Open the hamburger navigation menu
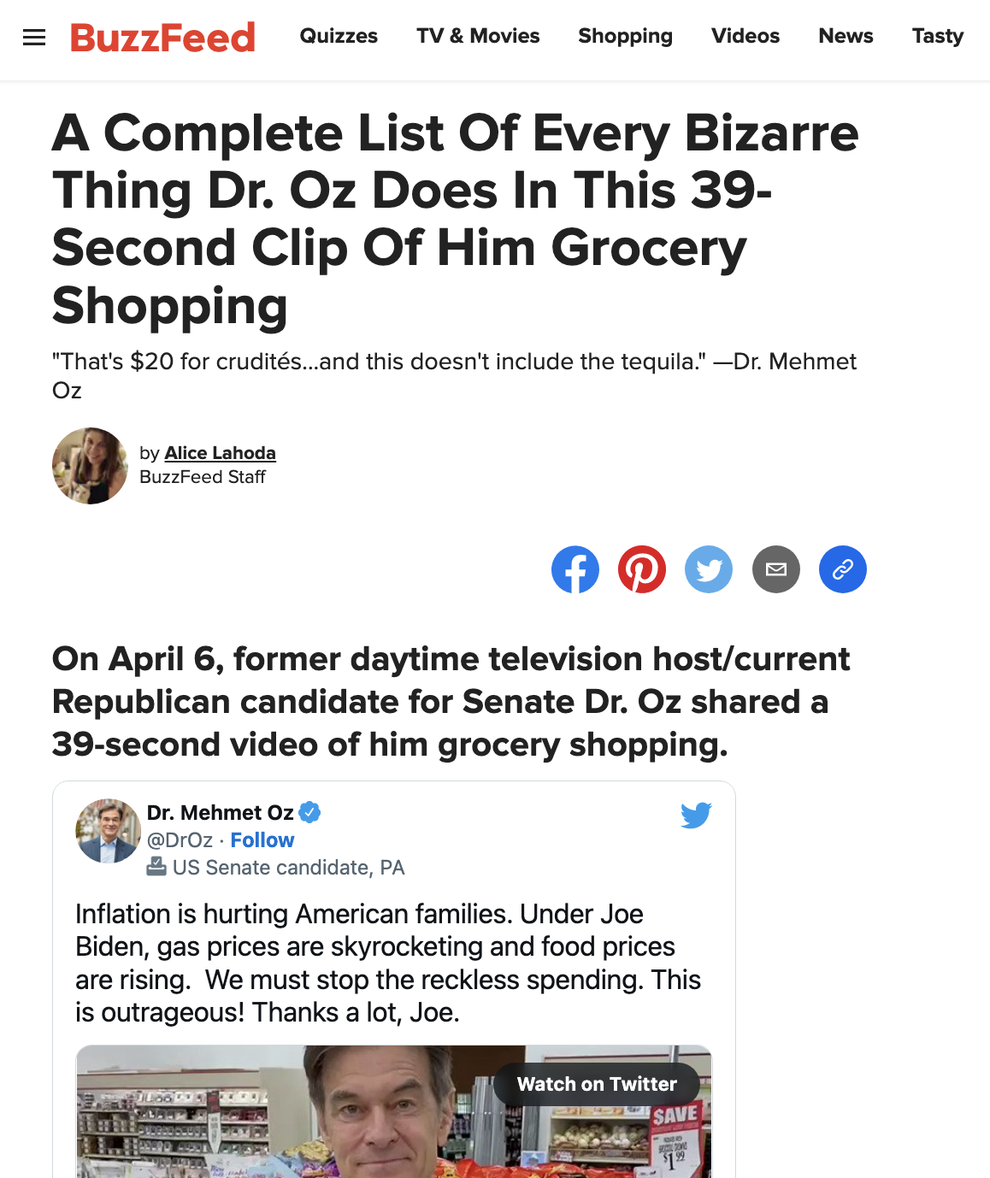990x1178 pixels. pos(33,36)
